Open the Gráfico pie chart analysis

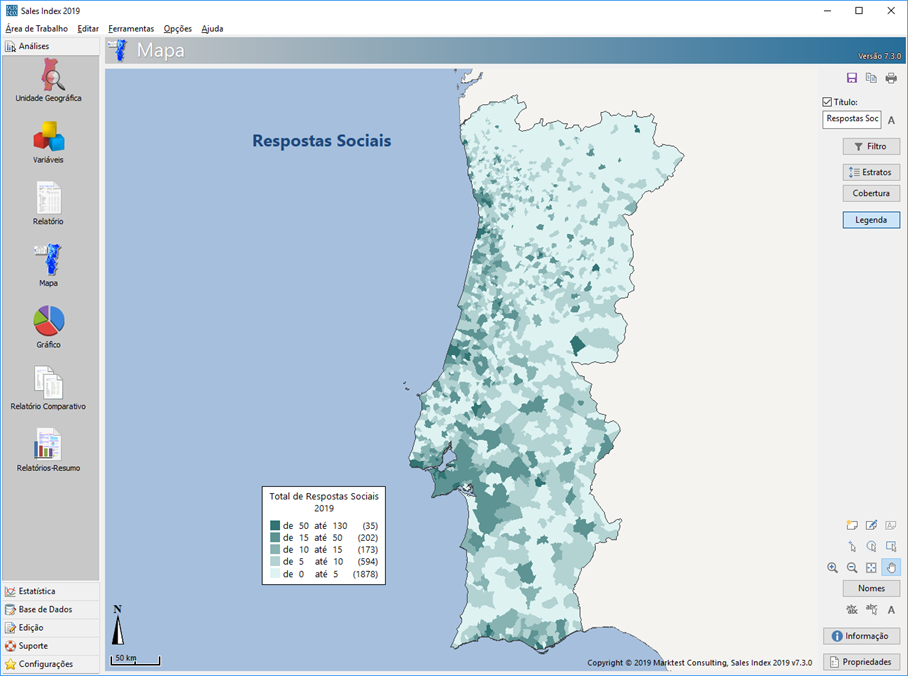(49, 327)
